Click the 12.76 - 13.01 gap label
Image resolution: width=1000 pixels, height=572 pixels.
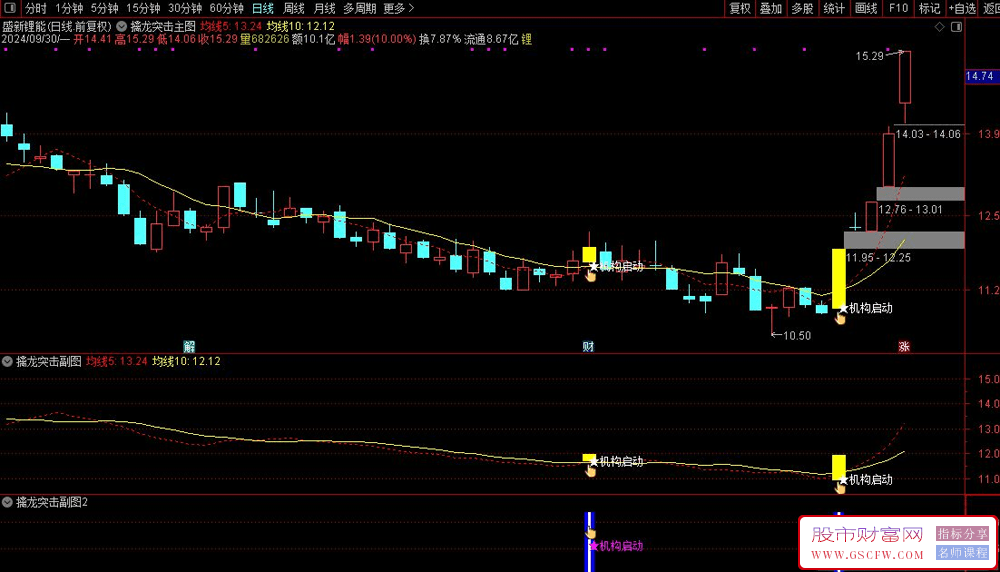(x=910, y=209)
